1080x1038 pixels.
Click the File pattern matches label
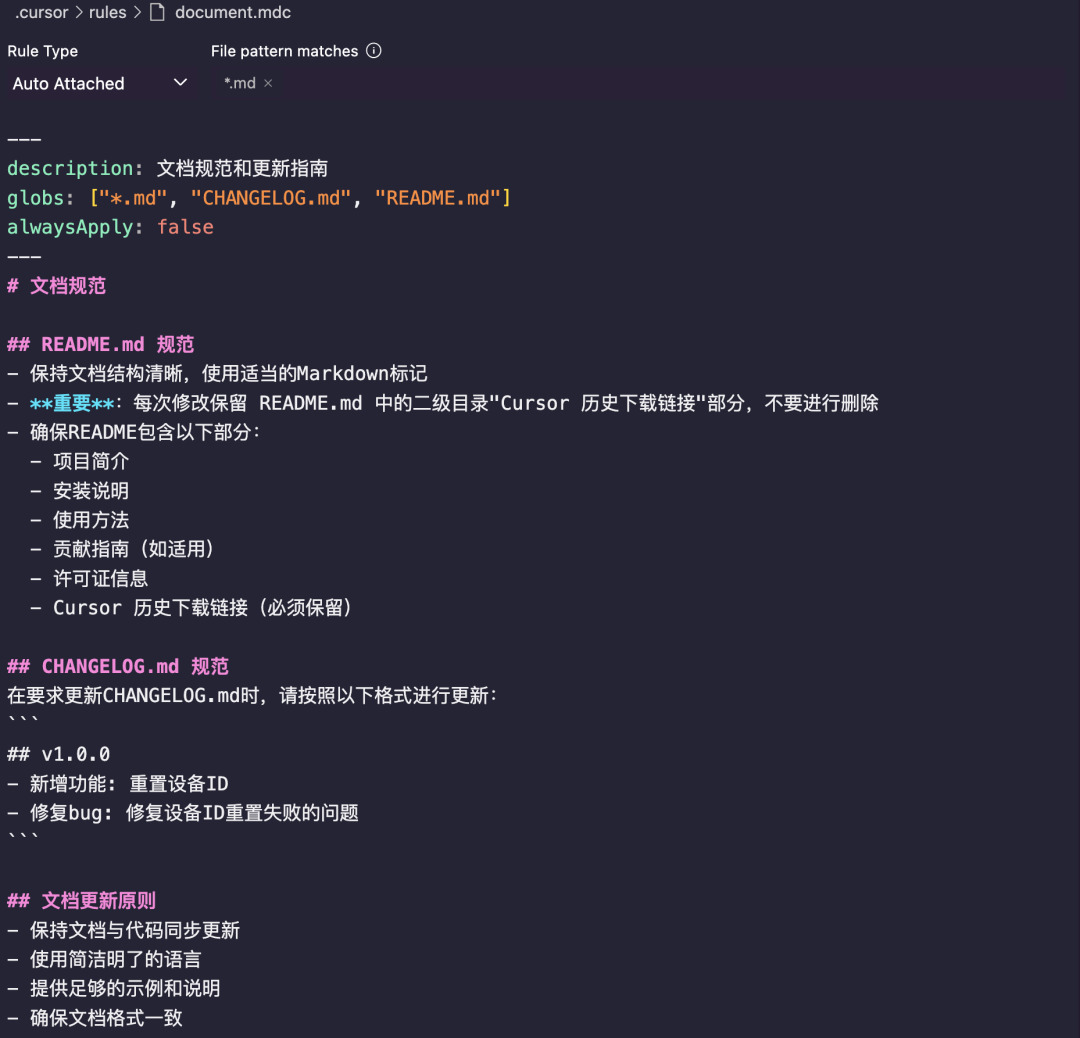284,51
